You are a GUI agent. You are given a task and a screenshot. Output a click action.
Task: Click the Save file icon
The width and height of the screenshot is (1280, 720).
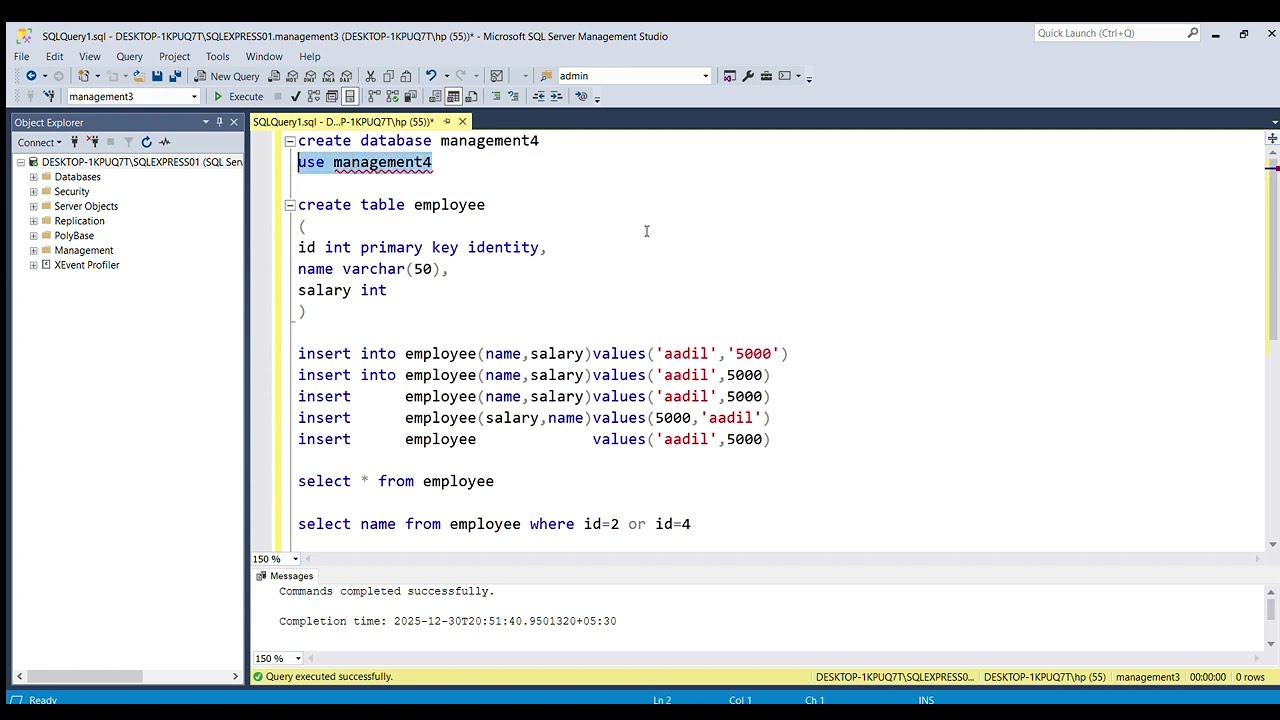(x=157, y=76)
